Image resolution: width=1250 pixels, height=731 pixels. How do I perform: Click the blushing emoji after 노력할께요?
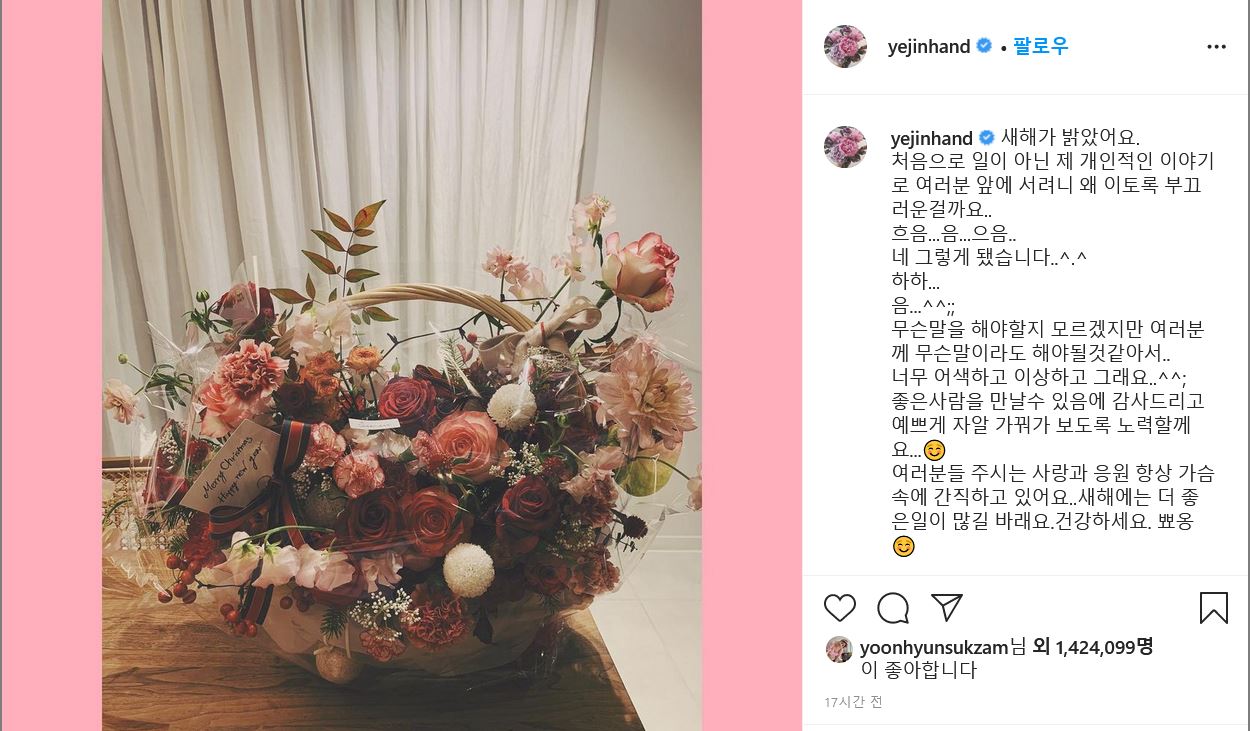[x=934, y=450]
